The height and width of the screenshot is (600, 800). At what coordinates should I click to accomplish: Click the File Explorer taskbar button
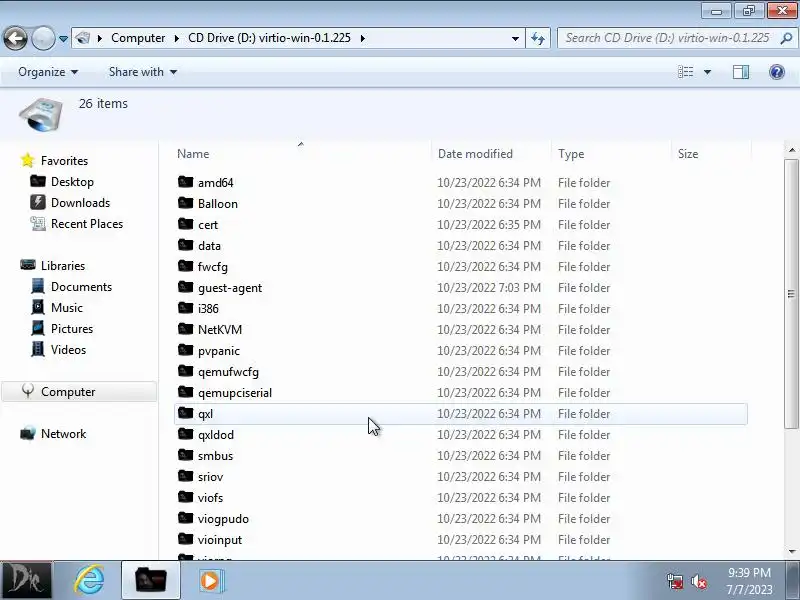click(151, 581)
